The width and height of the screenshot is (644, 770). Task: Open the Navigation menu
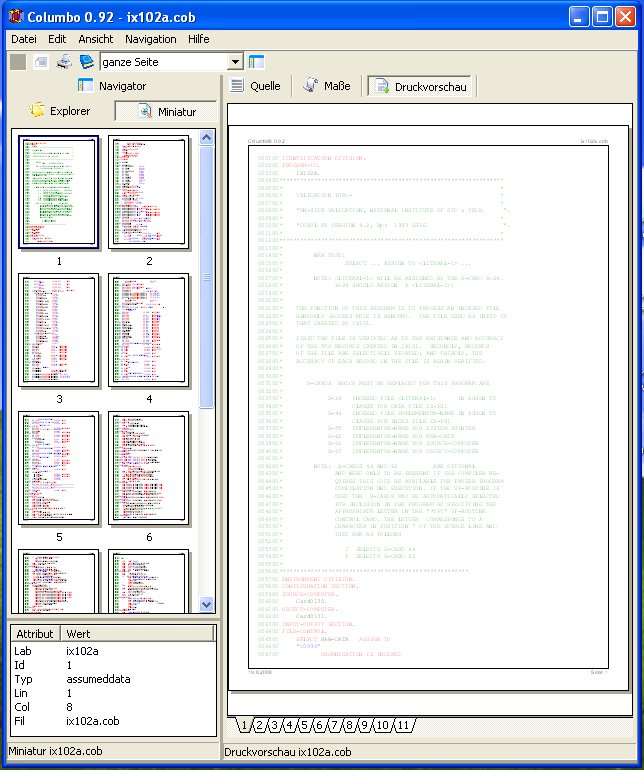[x=150, y=39]
